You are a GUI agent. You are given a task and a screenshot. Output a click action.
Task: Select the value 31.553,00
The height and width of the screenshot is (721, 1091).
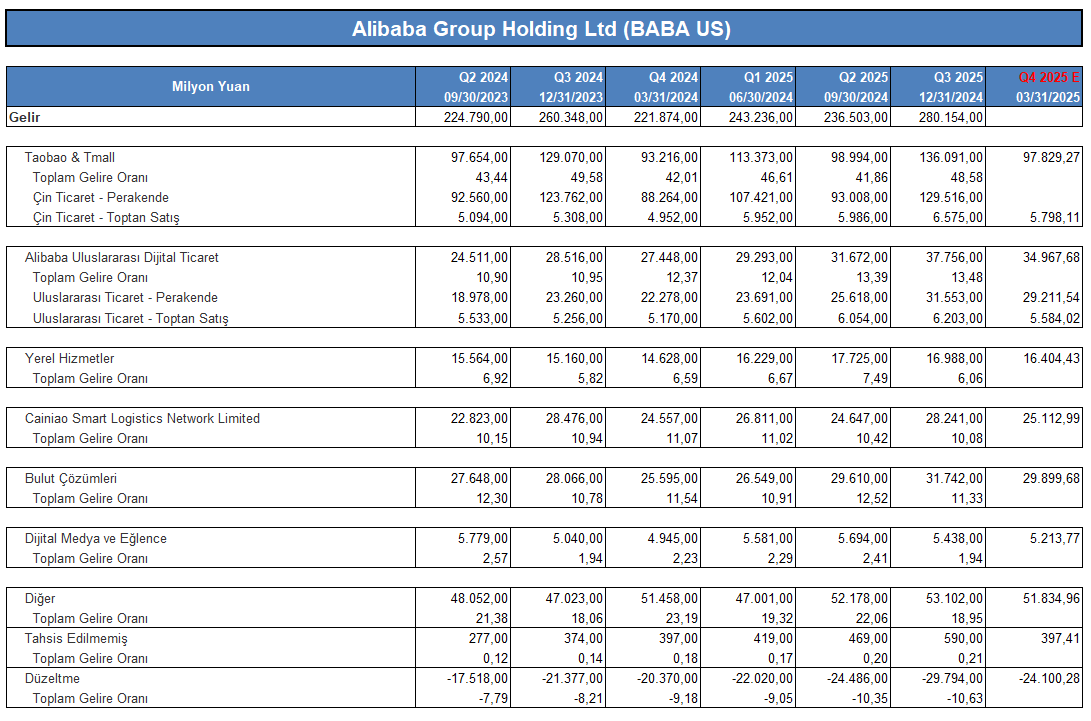click(955, 298)
